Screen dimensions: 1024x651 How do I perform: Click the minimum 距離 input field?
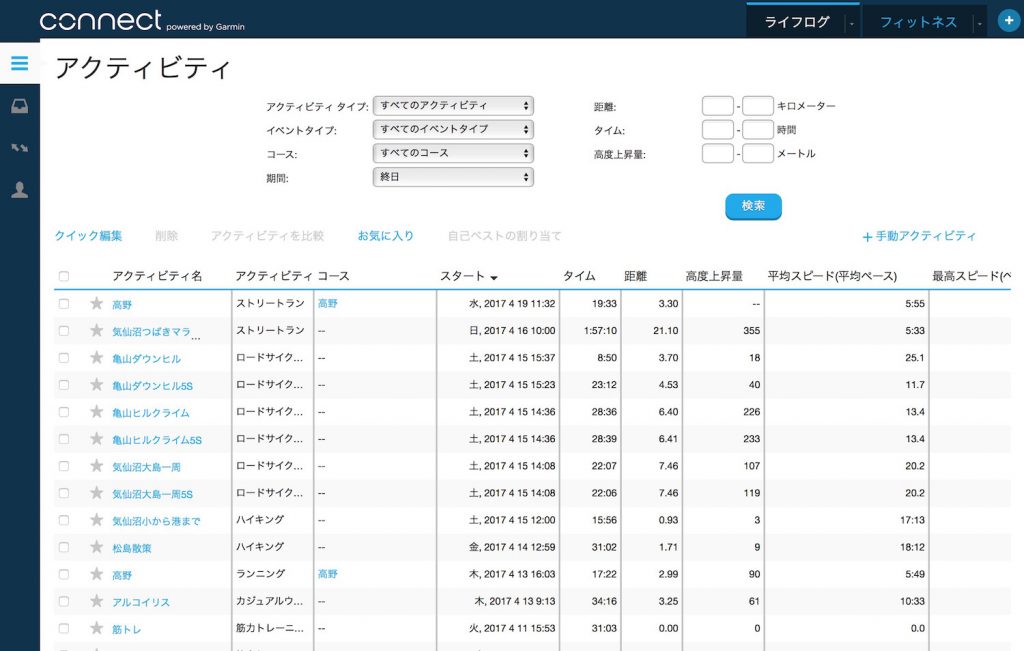click(x=718, y=106)
